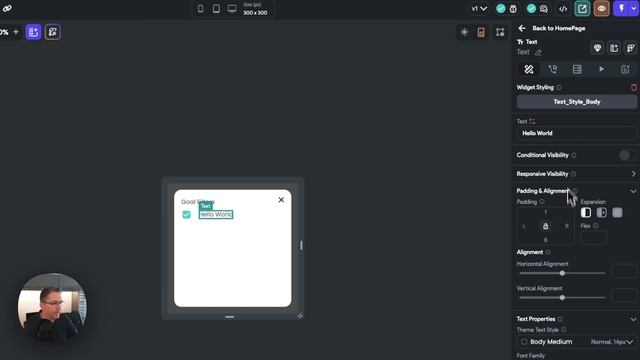Toggle the teal checkbox in dialog preview

pyautogui.click(x=187, y=215)
